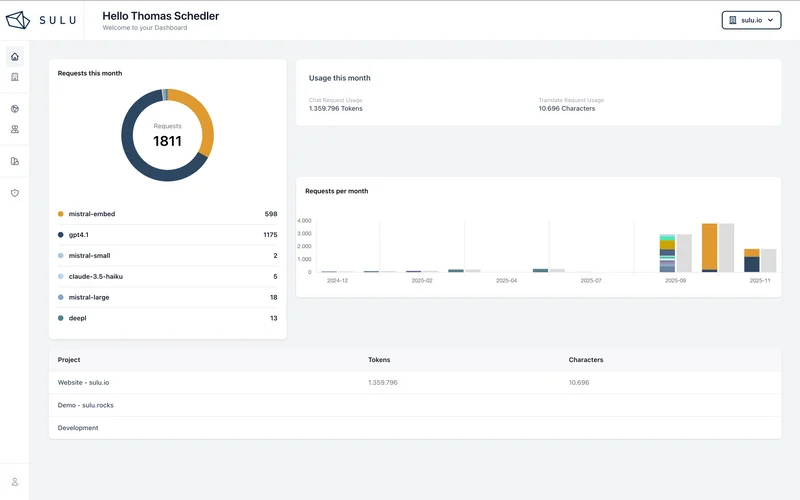This screenshot has height=500, width=800.
Task: Click the teal deepl legend dot
Action: click(61, 318)
